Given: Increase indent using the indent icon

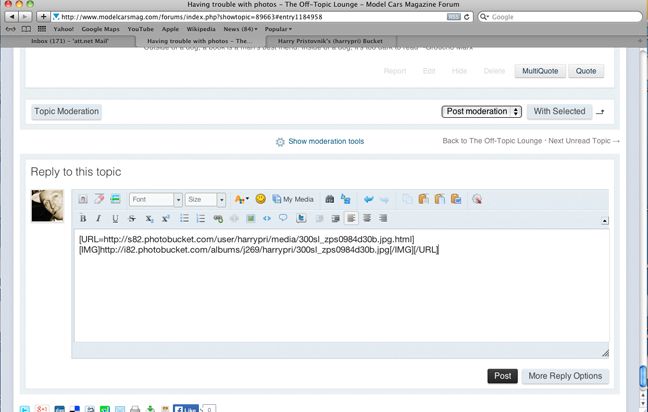Looking at the screenshot, I should point(335,219).
